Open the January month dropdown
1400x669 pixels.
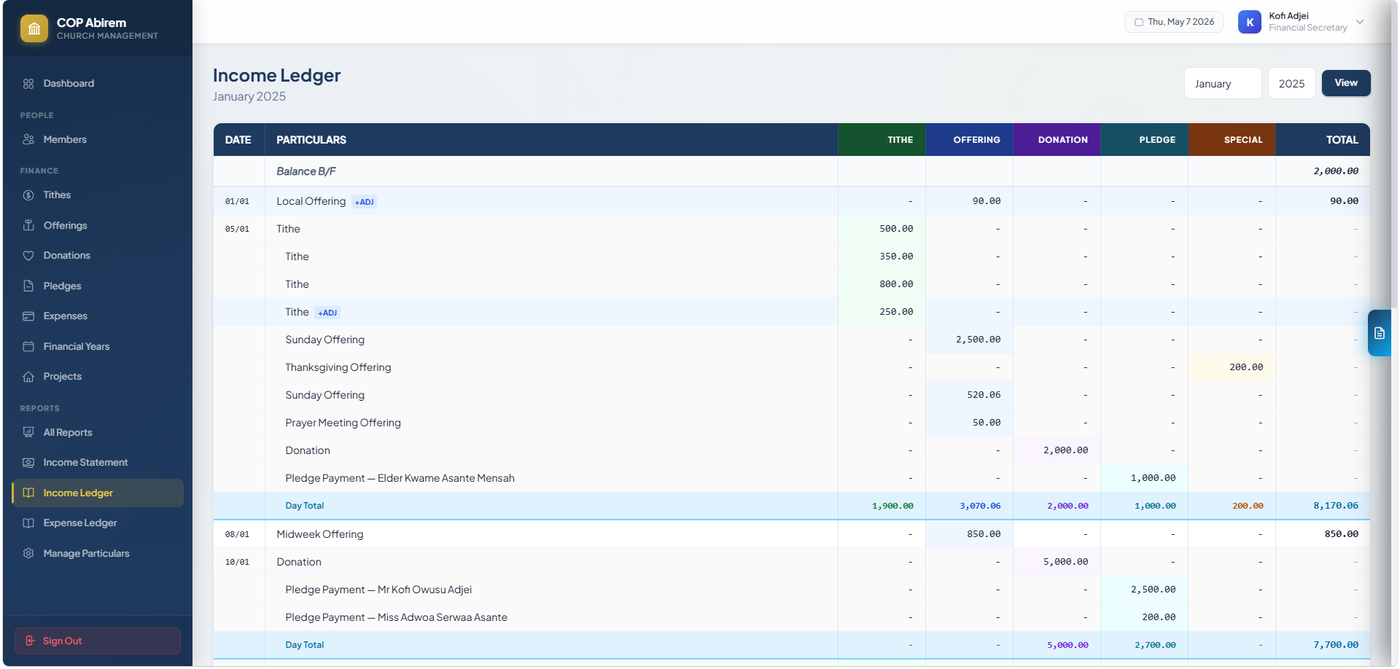pos(1223,83)
